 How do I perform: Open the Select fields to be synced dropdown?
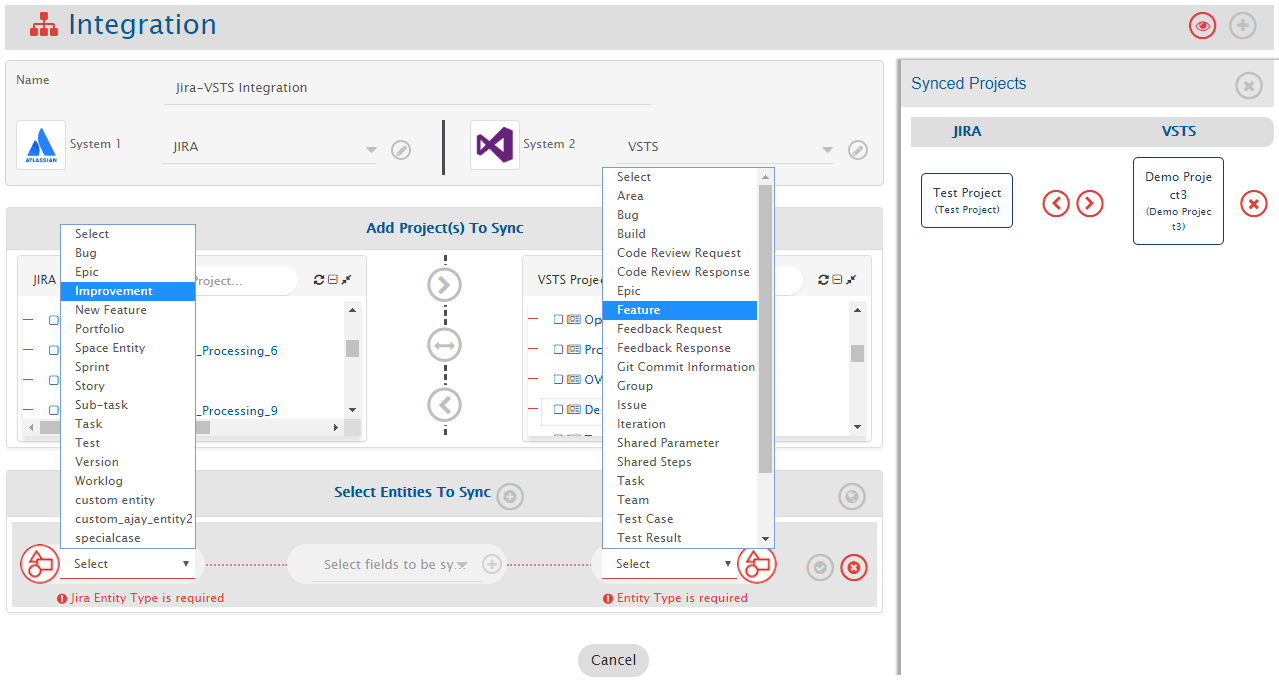(x=395, y=565)
